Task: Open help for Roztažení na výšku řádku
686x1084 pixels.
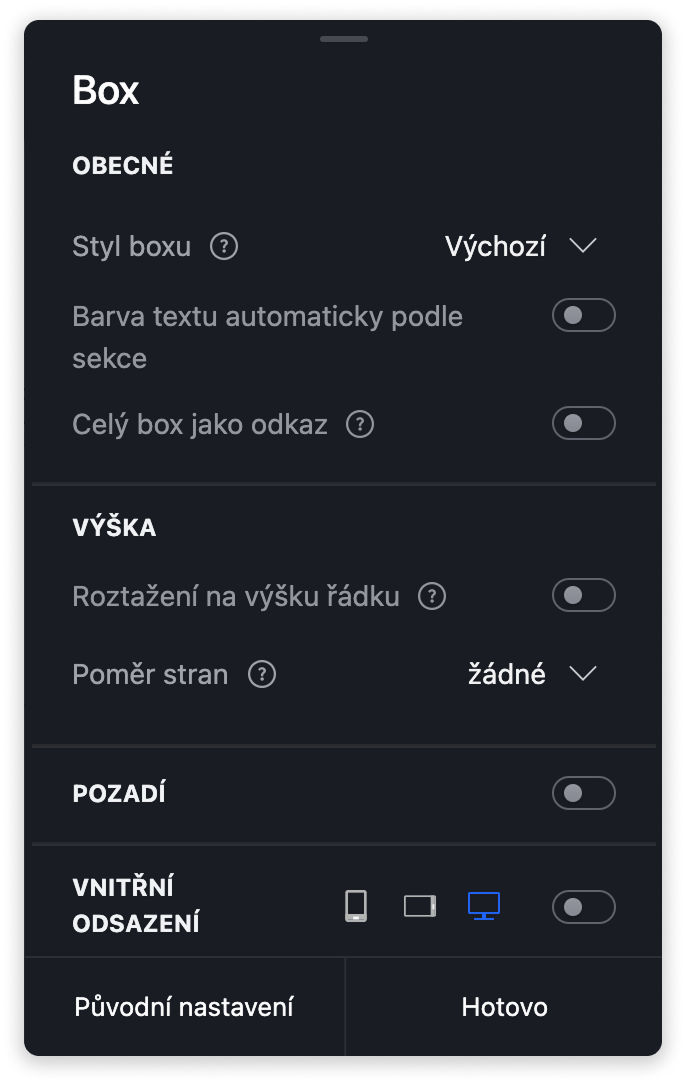Action: [431, 597]
